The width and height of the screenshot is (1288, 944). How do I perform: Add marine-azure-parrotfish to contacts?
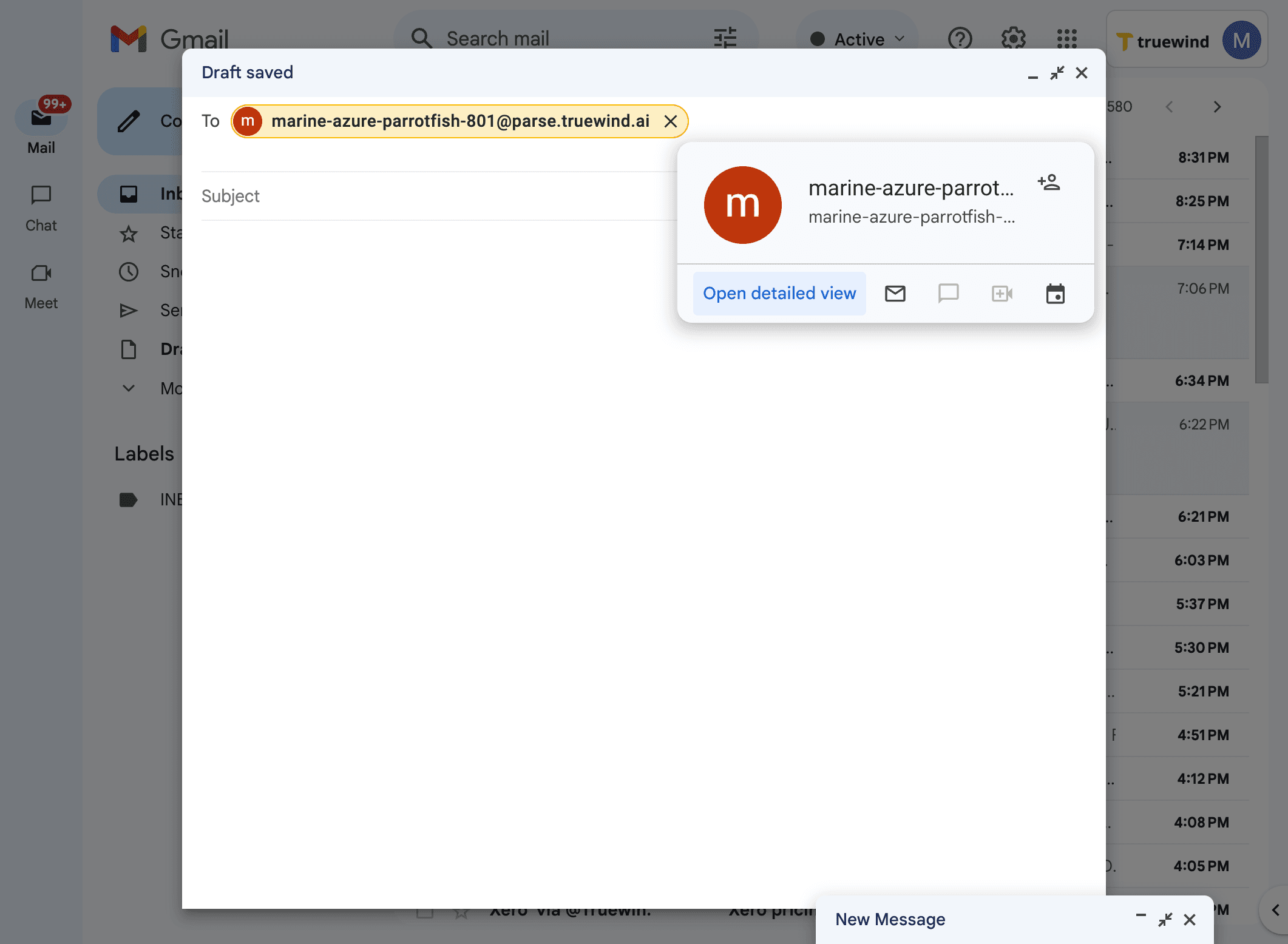(1049, 181)
